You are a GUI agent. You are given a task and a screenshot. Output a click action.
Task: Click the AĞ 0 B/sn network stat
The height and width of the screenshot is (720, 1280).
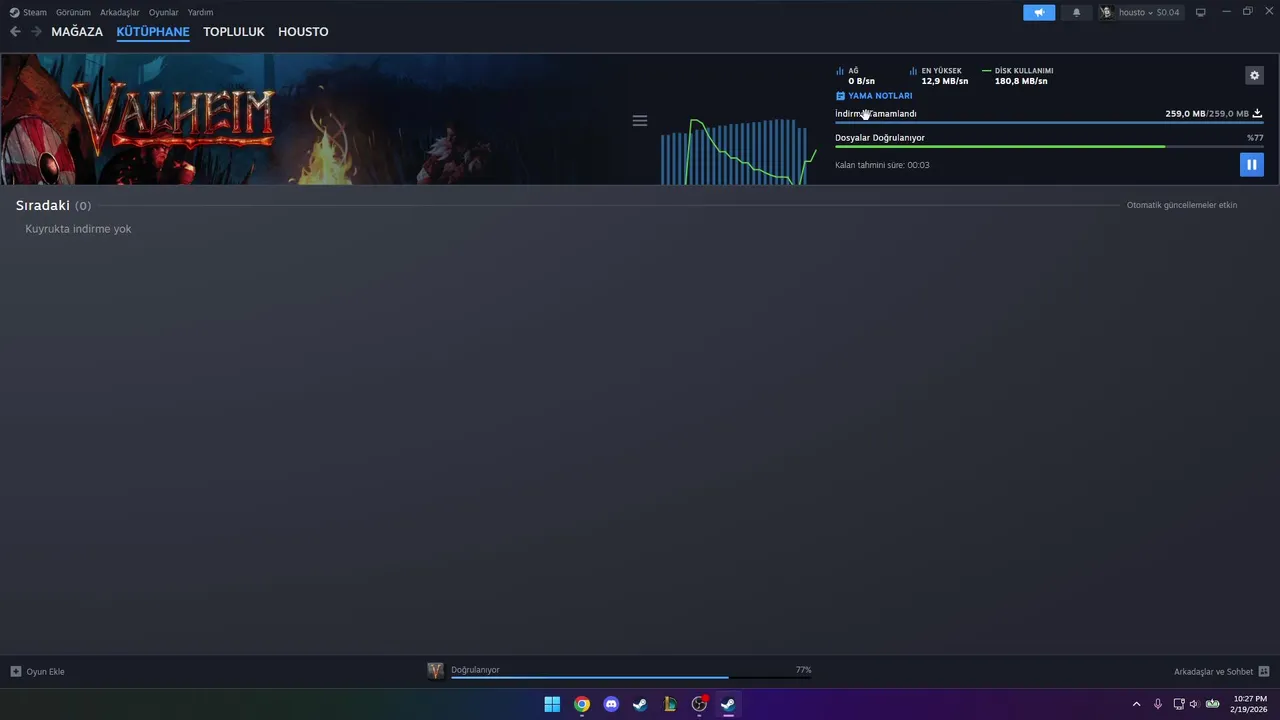(x=856, y=76)
